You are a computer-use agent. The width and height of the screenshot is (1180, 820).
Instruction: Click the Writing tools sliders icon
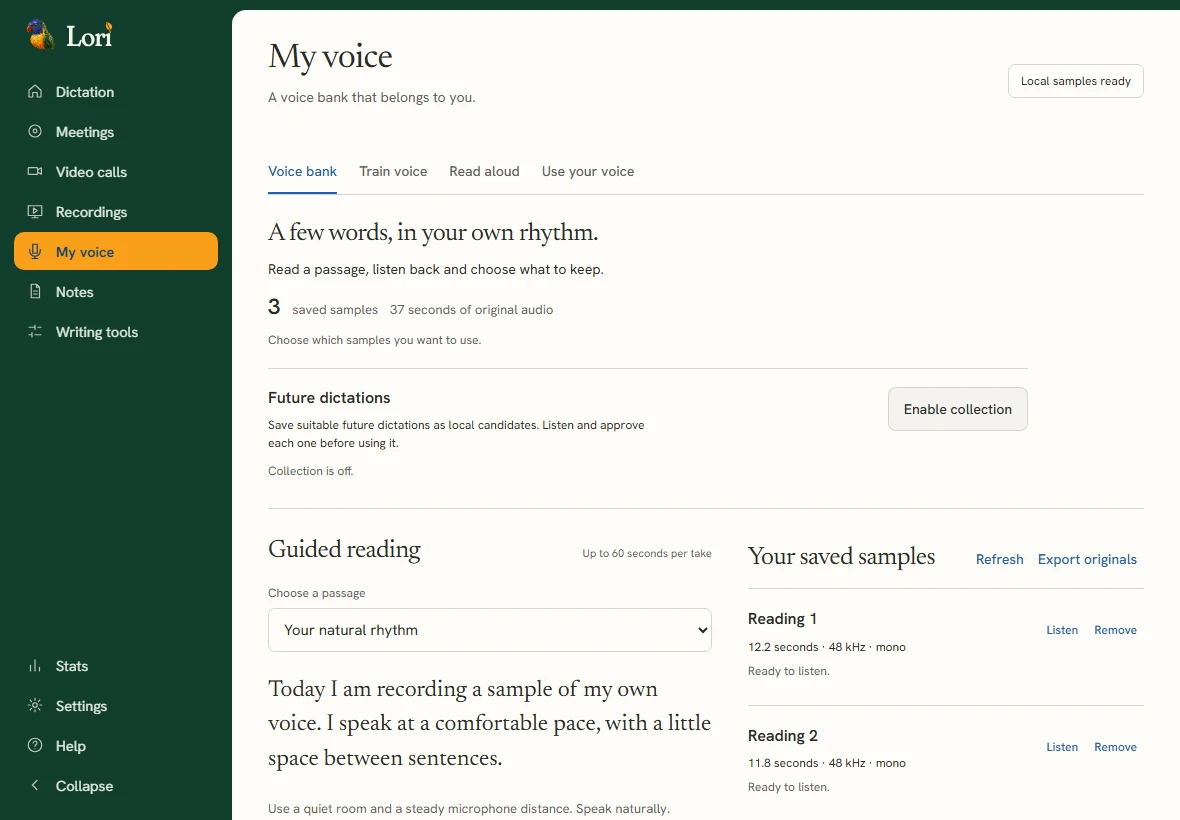click(x=35, y=332)
